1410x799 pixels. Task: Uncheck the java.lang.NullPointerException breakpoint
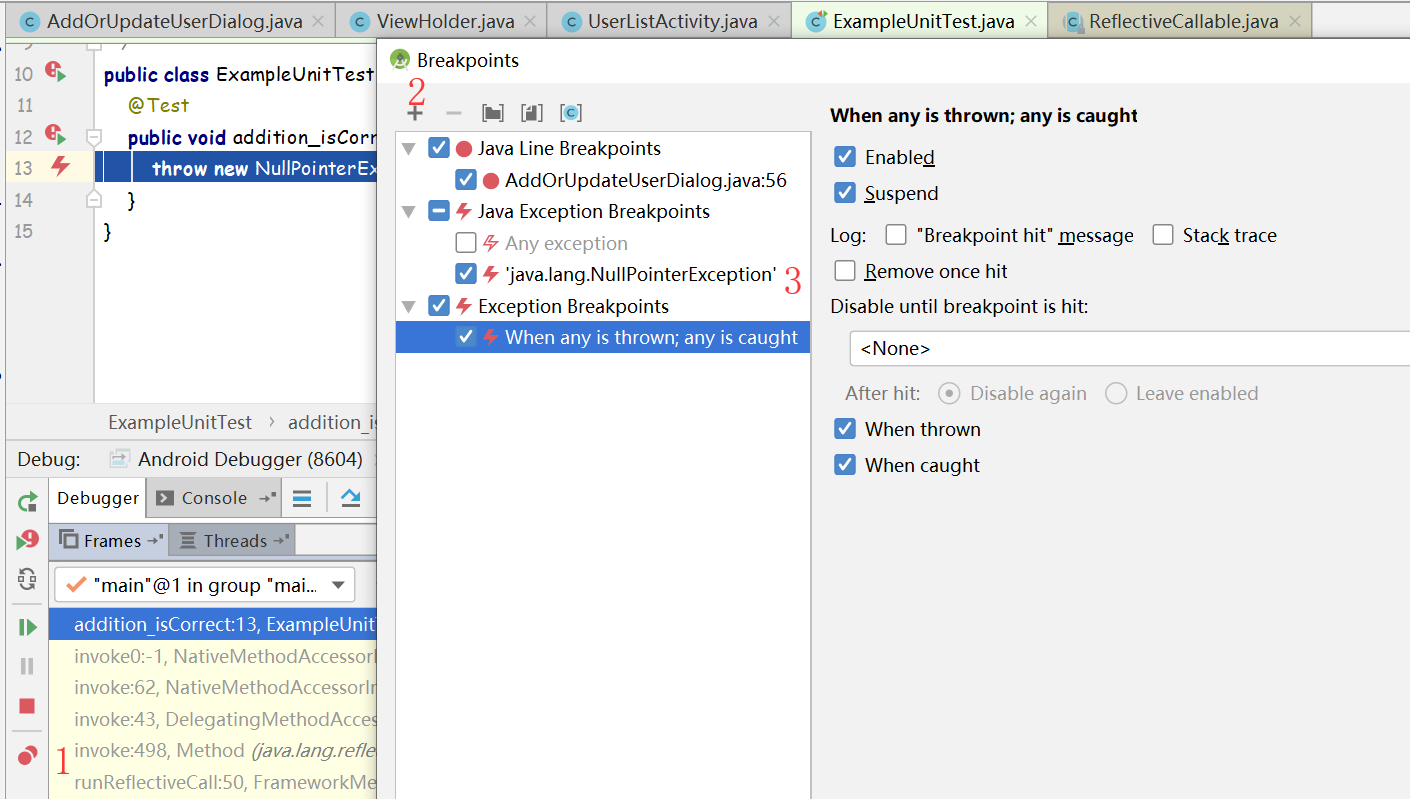click(x=466, y=274)
